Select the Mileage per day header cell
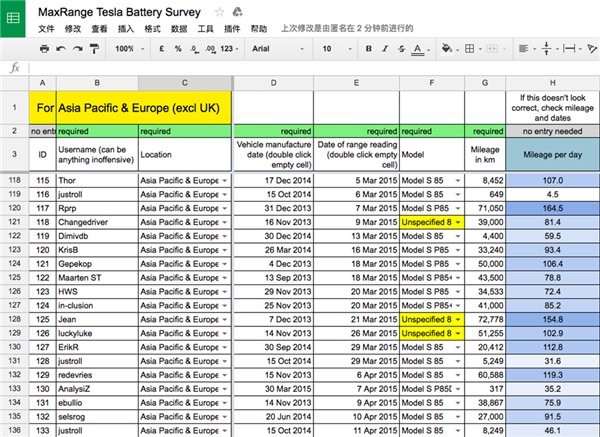 pos(553,155)
